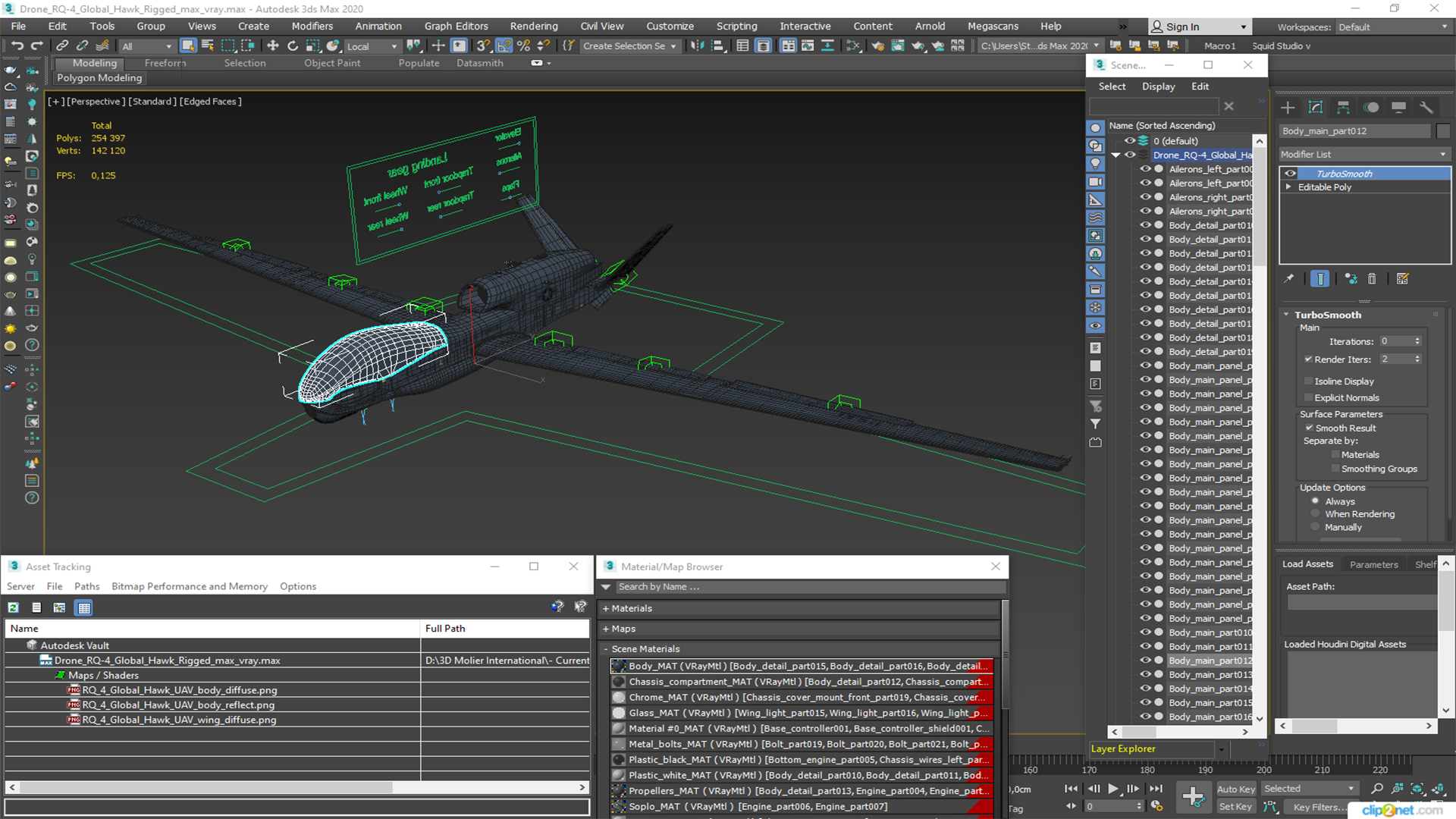This screenshot has width=1456, height=819.
Task: Open the Display command panel tab
Action: point(1398,107)
